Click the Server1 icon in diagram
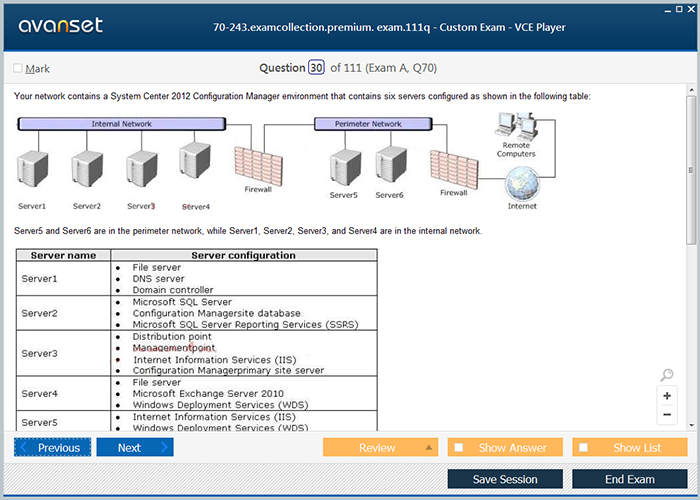 point(33,169)
